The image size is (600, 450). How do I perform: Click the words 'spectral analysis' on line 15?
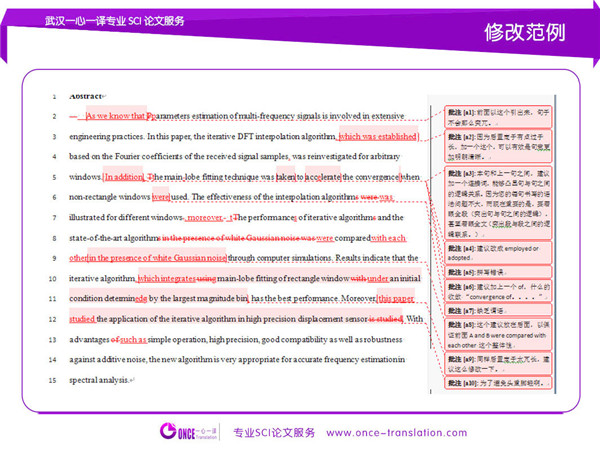99,380
